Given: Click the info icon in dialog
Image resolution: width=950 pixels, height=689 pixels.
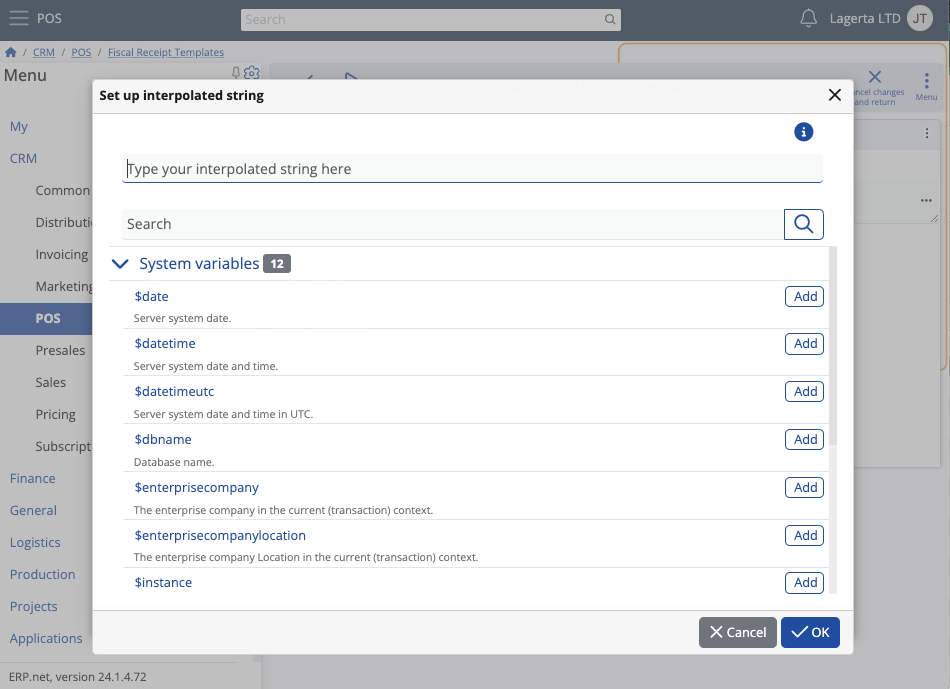Looking at the screenshot, I should coord(803,132).
